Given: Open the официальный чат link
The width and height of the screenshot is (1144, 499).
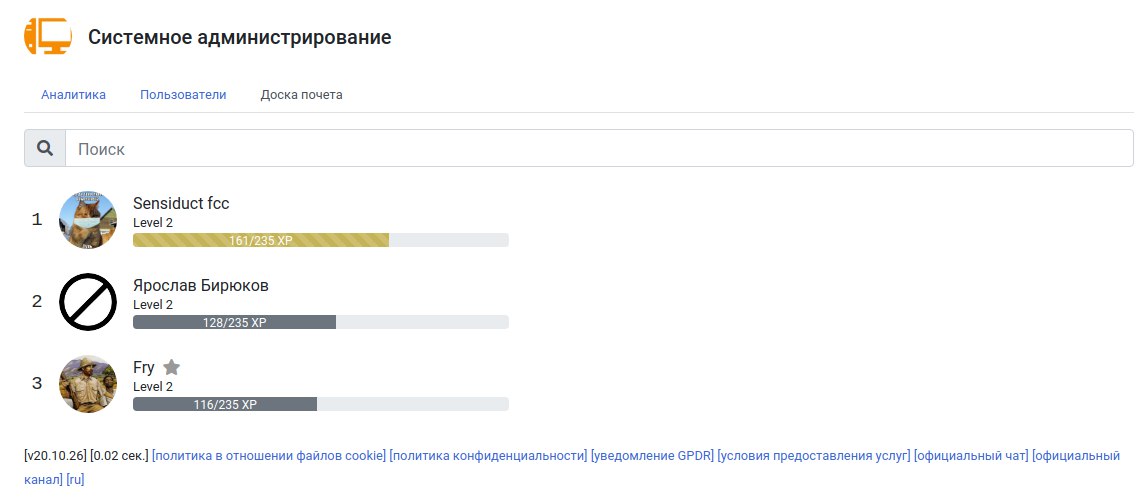Looking at the screenshot, I should pos(971,456).
